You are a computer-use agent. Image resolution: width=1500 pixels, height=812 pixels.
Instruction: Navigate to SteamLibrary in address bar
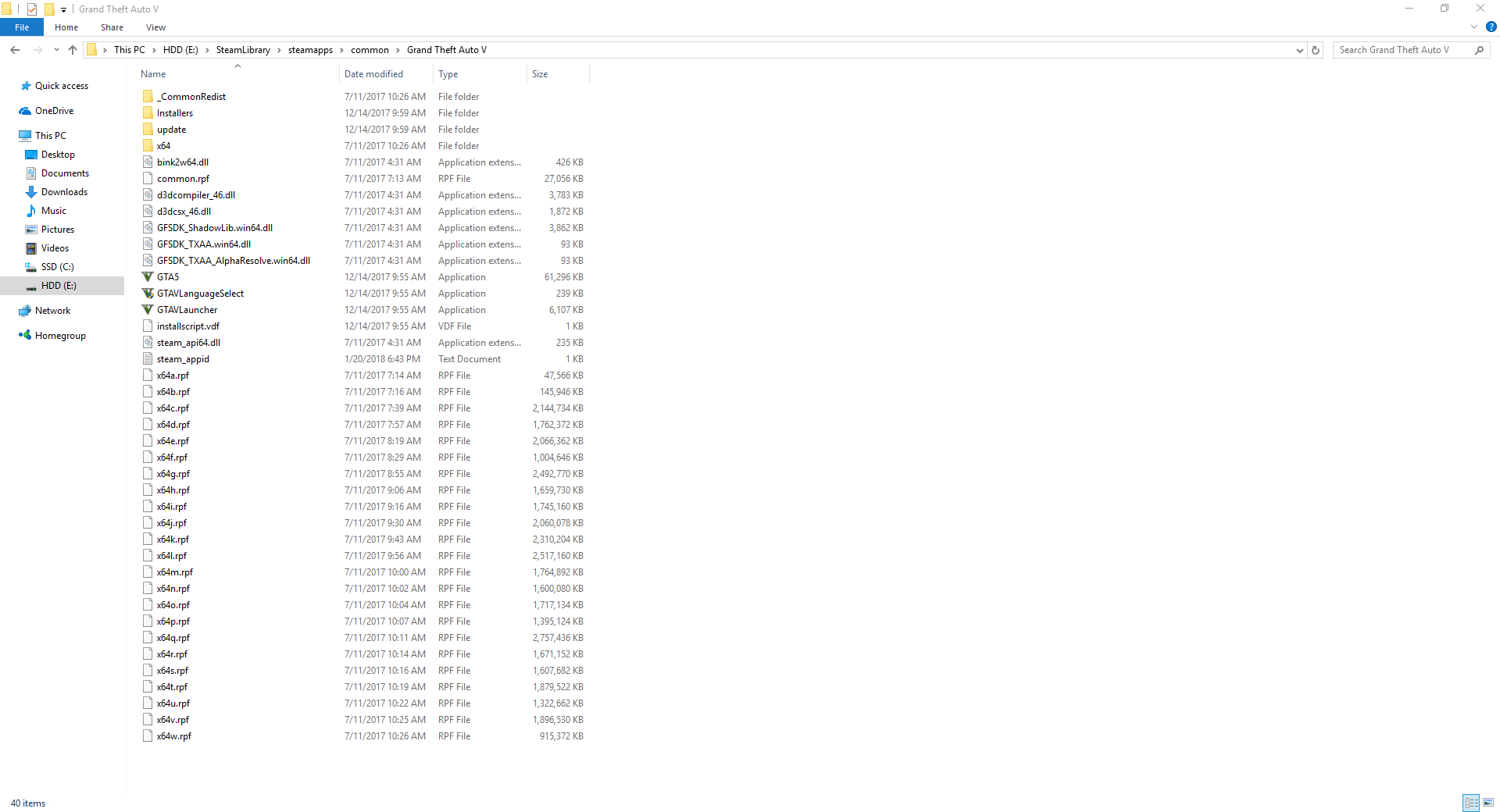pos(243,50)
